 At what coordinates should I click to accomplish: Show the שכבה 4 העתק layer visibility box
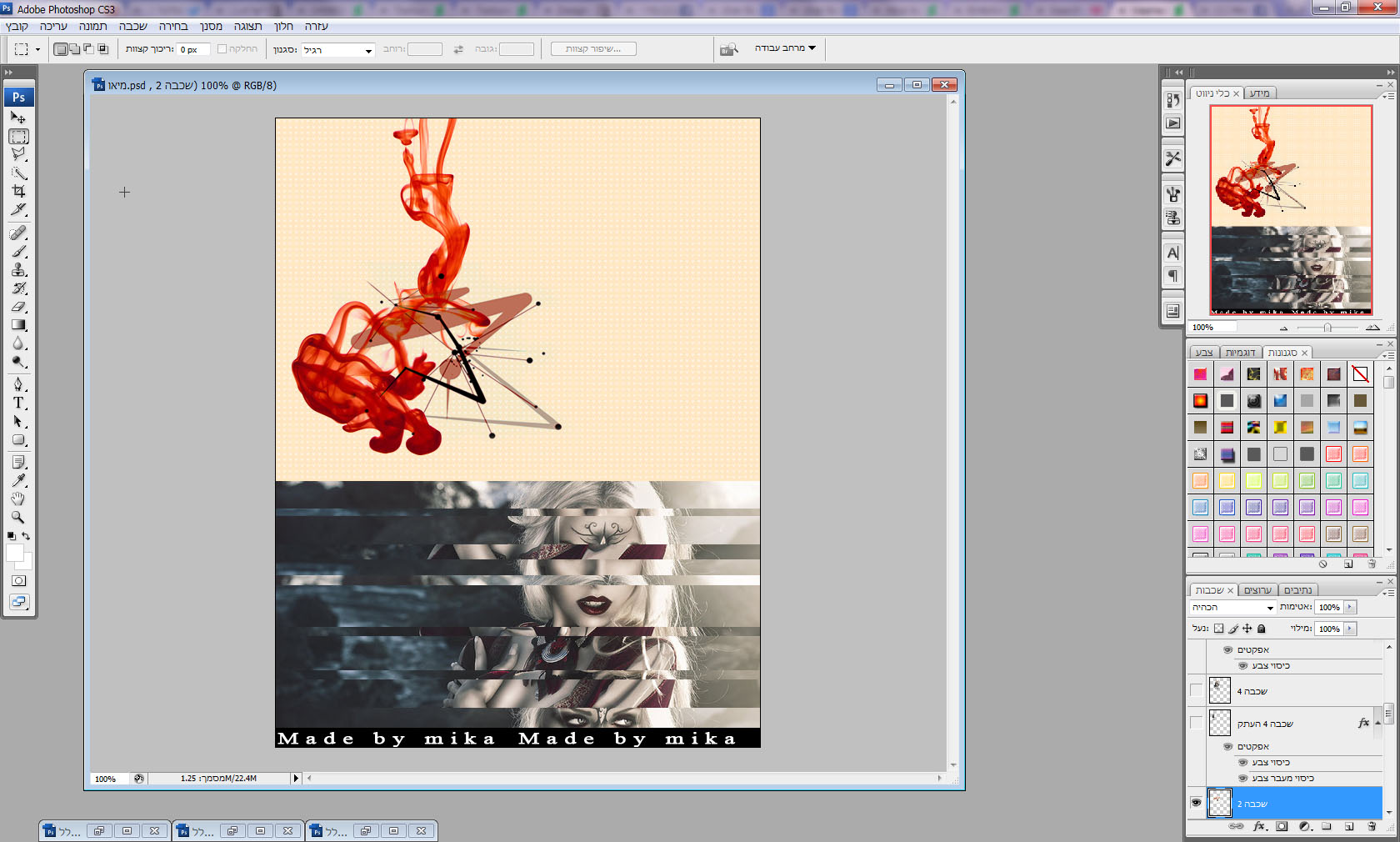click(1196, 723)
